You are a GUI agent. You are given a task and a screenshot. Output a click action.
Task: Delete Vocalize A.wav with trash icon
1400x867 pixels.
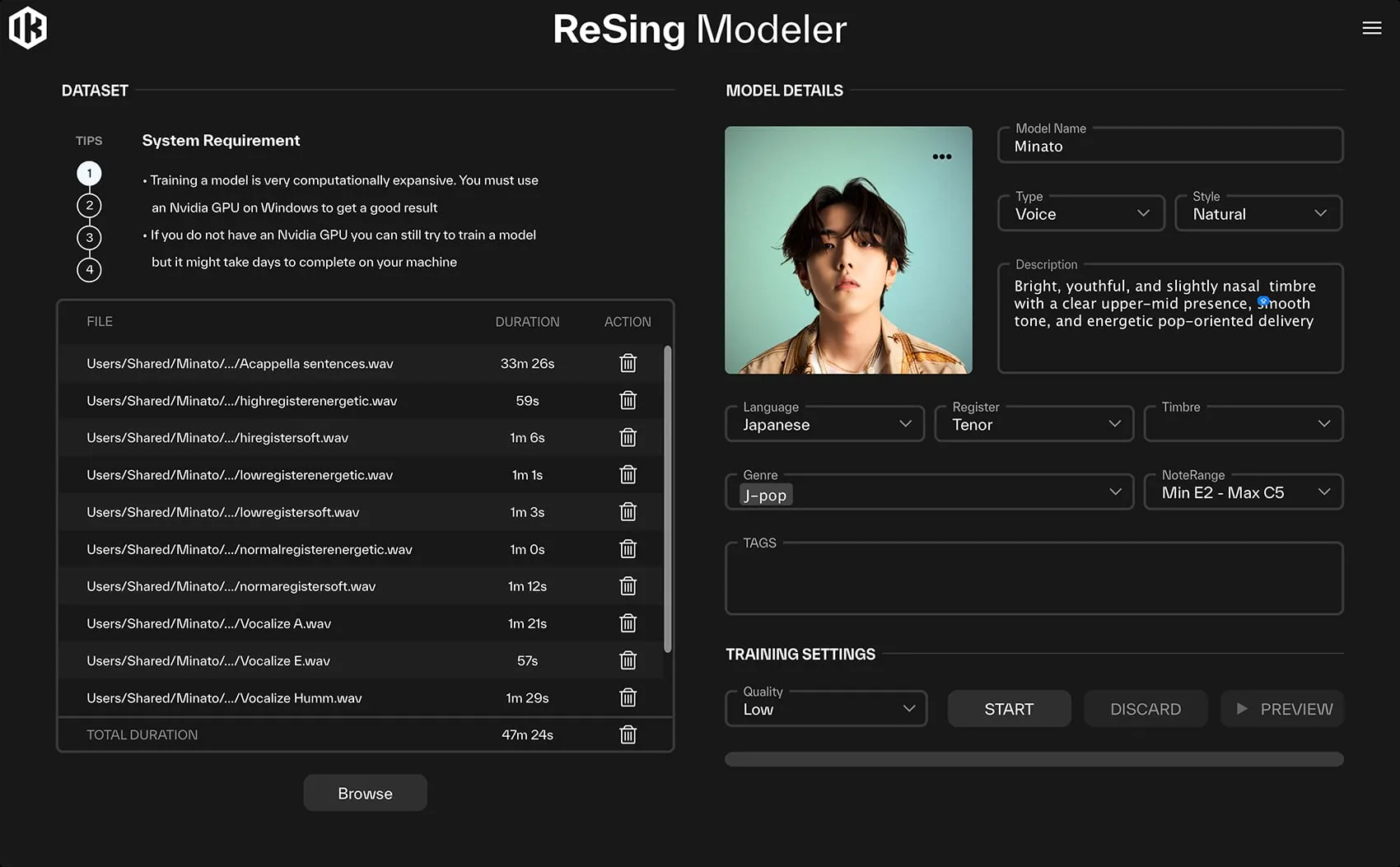coord(628,623)
